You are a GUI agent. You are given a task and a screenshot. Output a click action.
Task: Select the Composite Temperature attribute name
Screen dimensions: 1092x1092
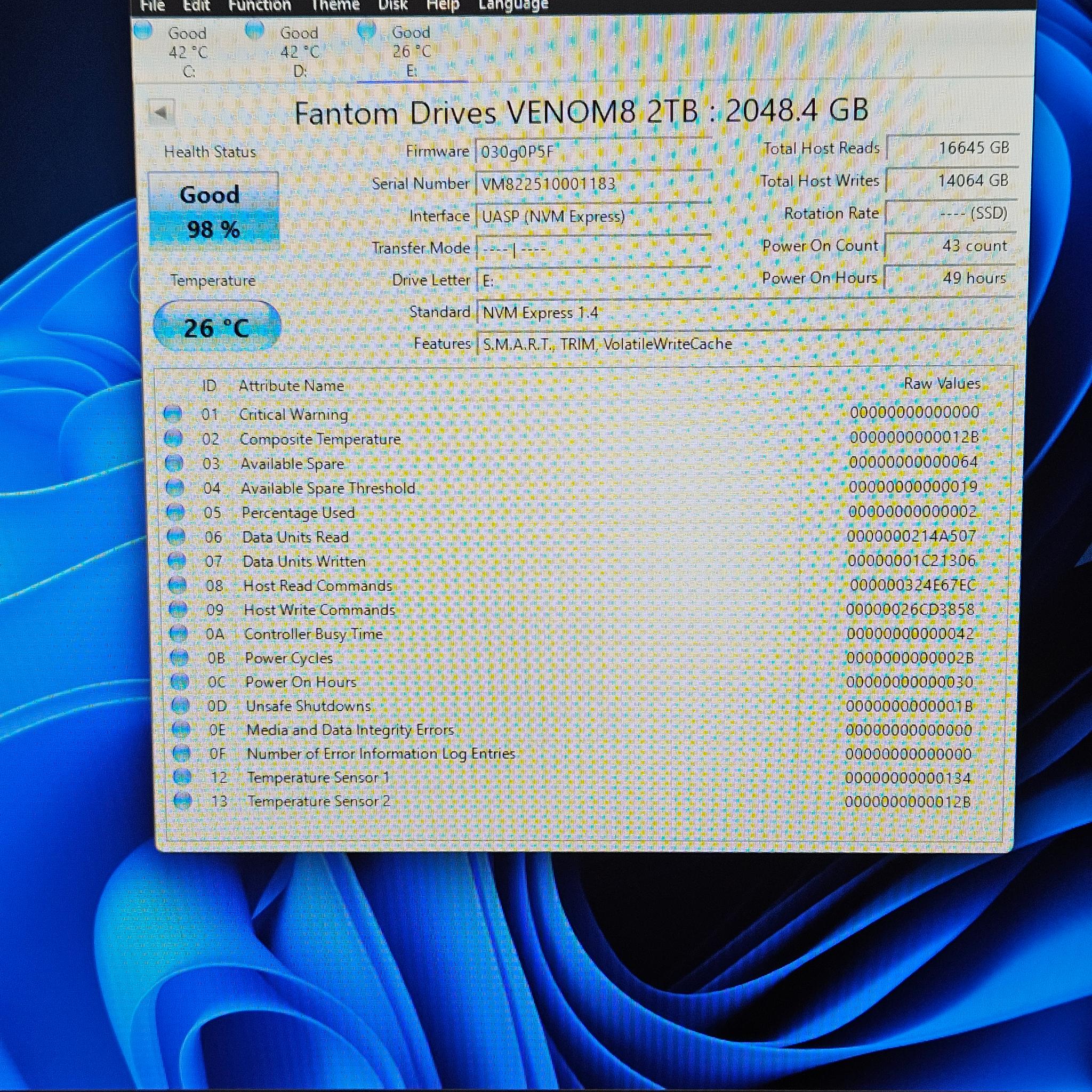coord(320,439)
